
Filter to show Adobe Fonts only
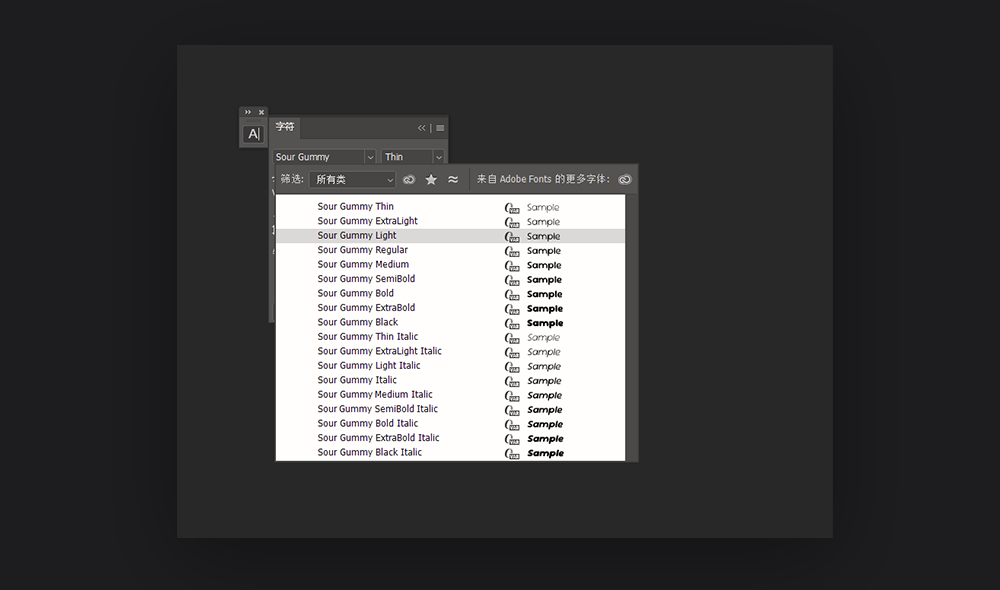(x=409, y=179)
